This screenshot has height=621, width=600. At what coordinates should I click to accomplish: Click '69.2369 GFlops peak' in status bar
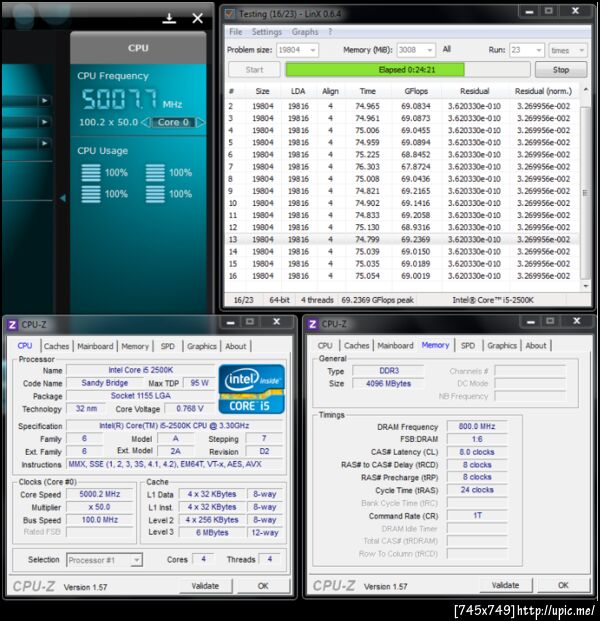(x=377, y=300)
